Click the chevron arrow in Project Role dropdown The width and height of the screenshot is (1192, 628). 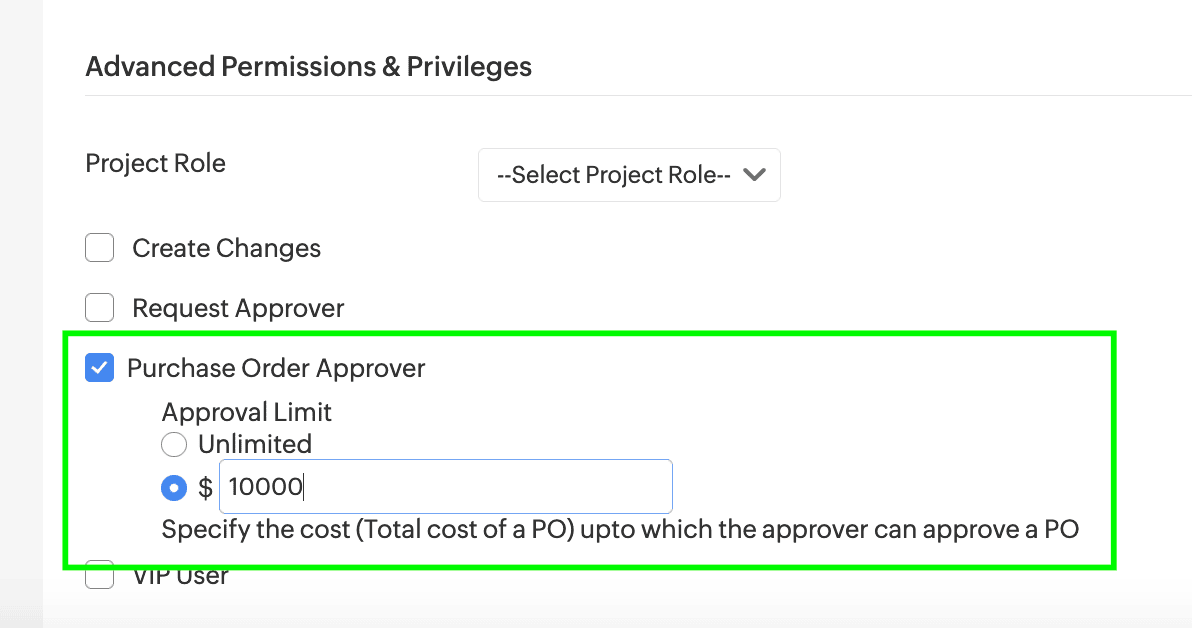[755, 175]
